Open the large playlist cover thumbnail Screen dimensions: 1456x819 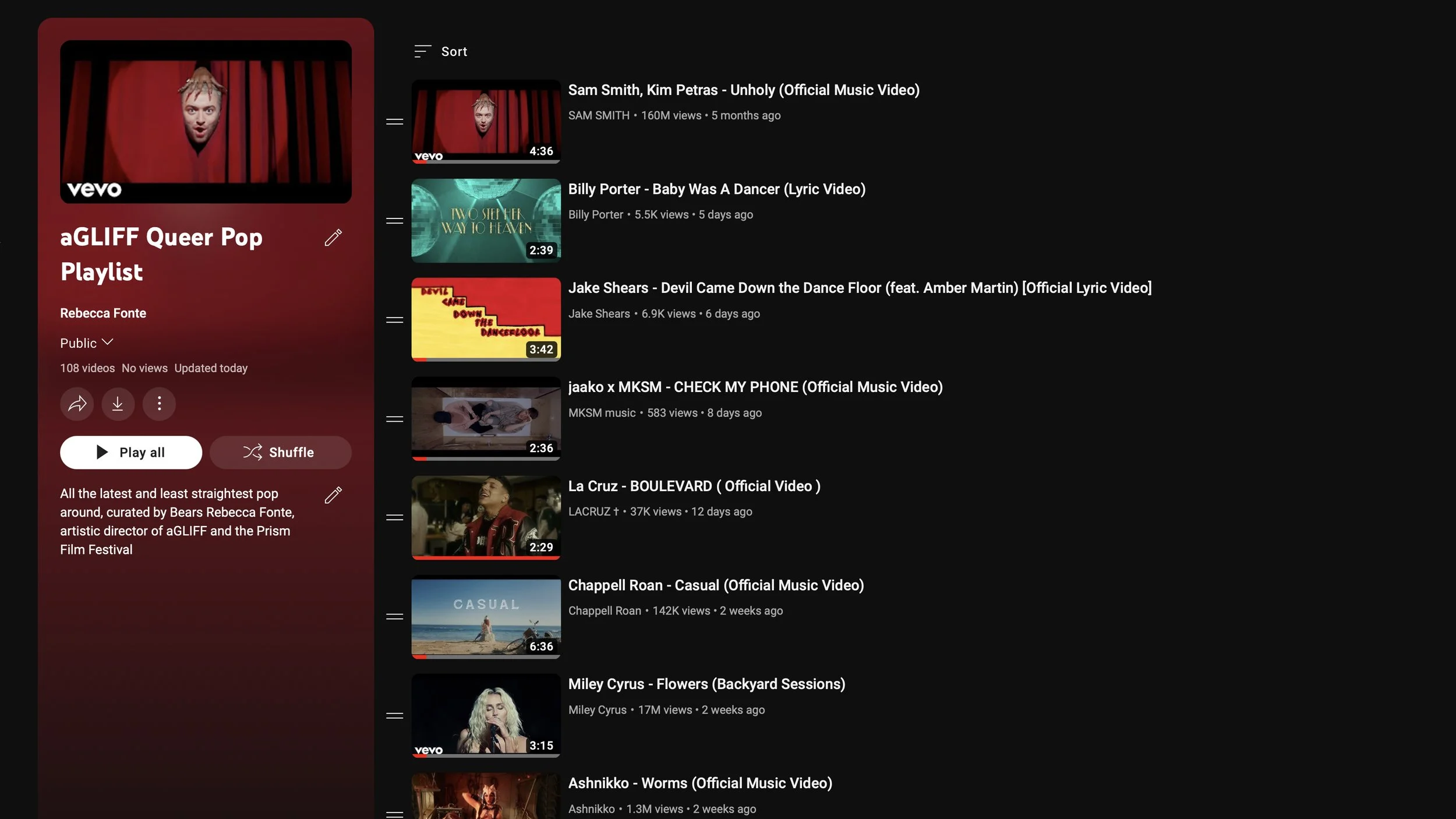(x=206, y=122)
